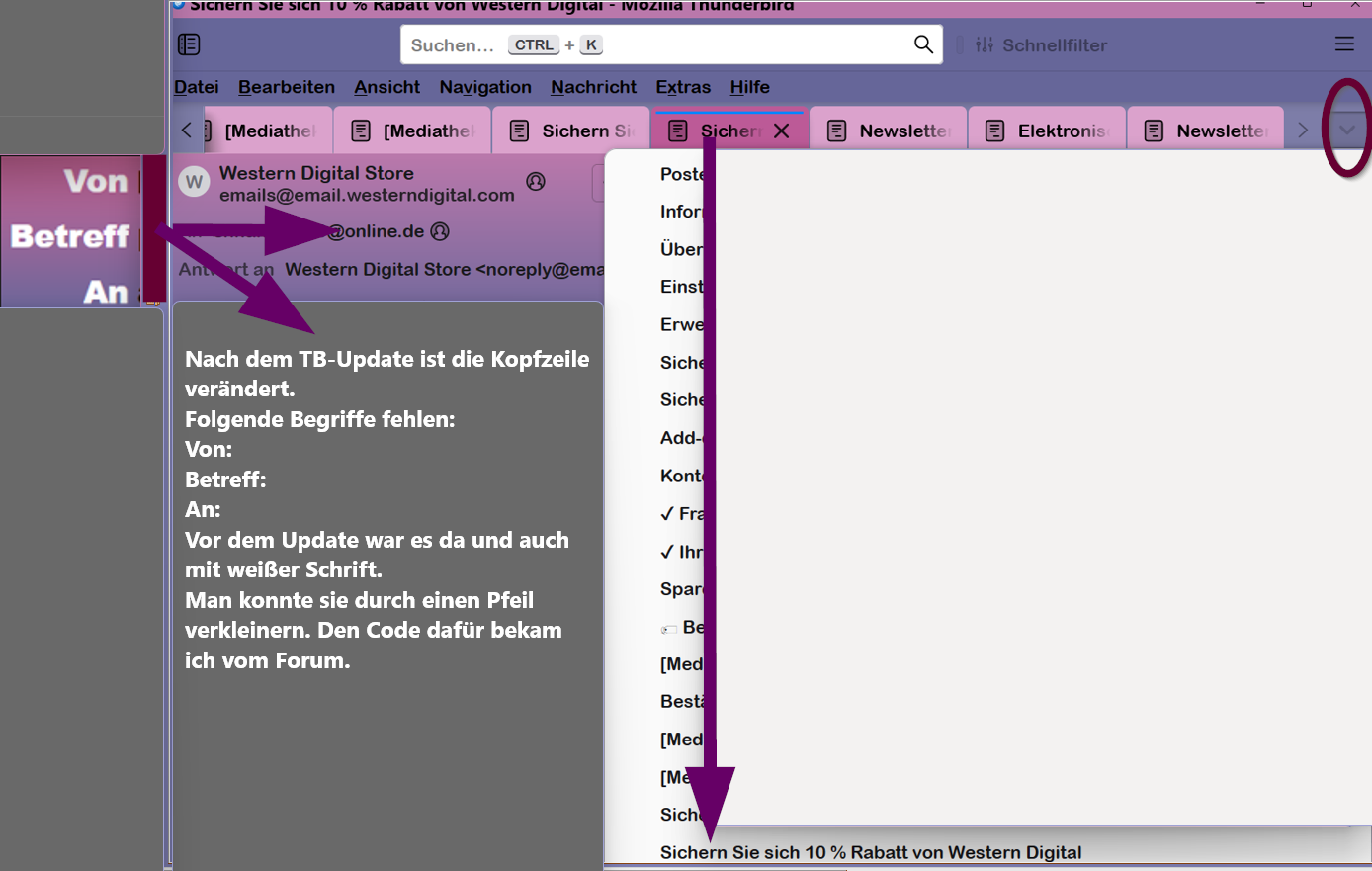Choose the 'Spar' entry in the tab list
Screen dimensions: 1372x871
pyautogui.click(x=682, y=589)
